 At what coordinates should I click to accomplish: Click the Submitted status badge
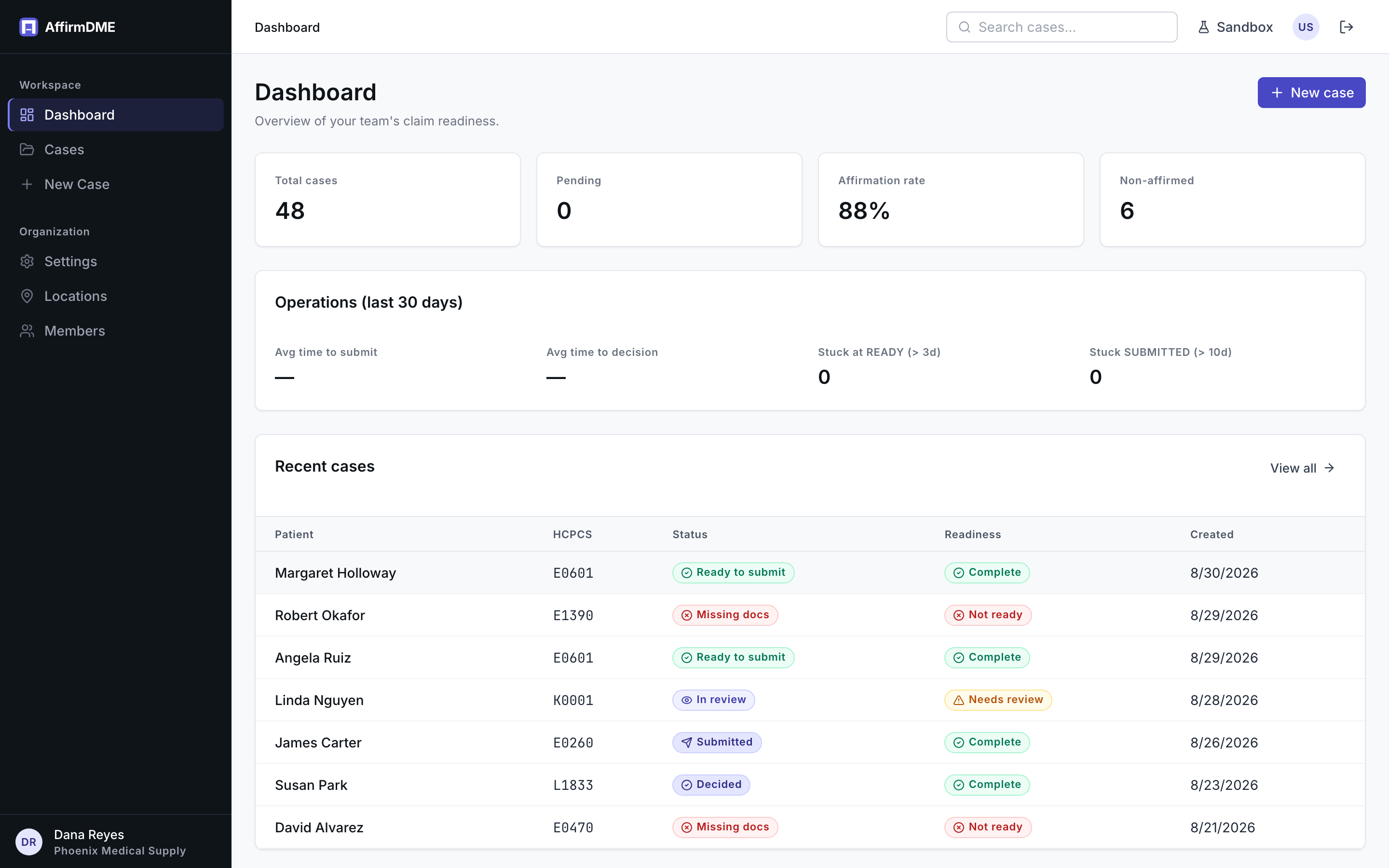717,742
